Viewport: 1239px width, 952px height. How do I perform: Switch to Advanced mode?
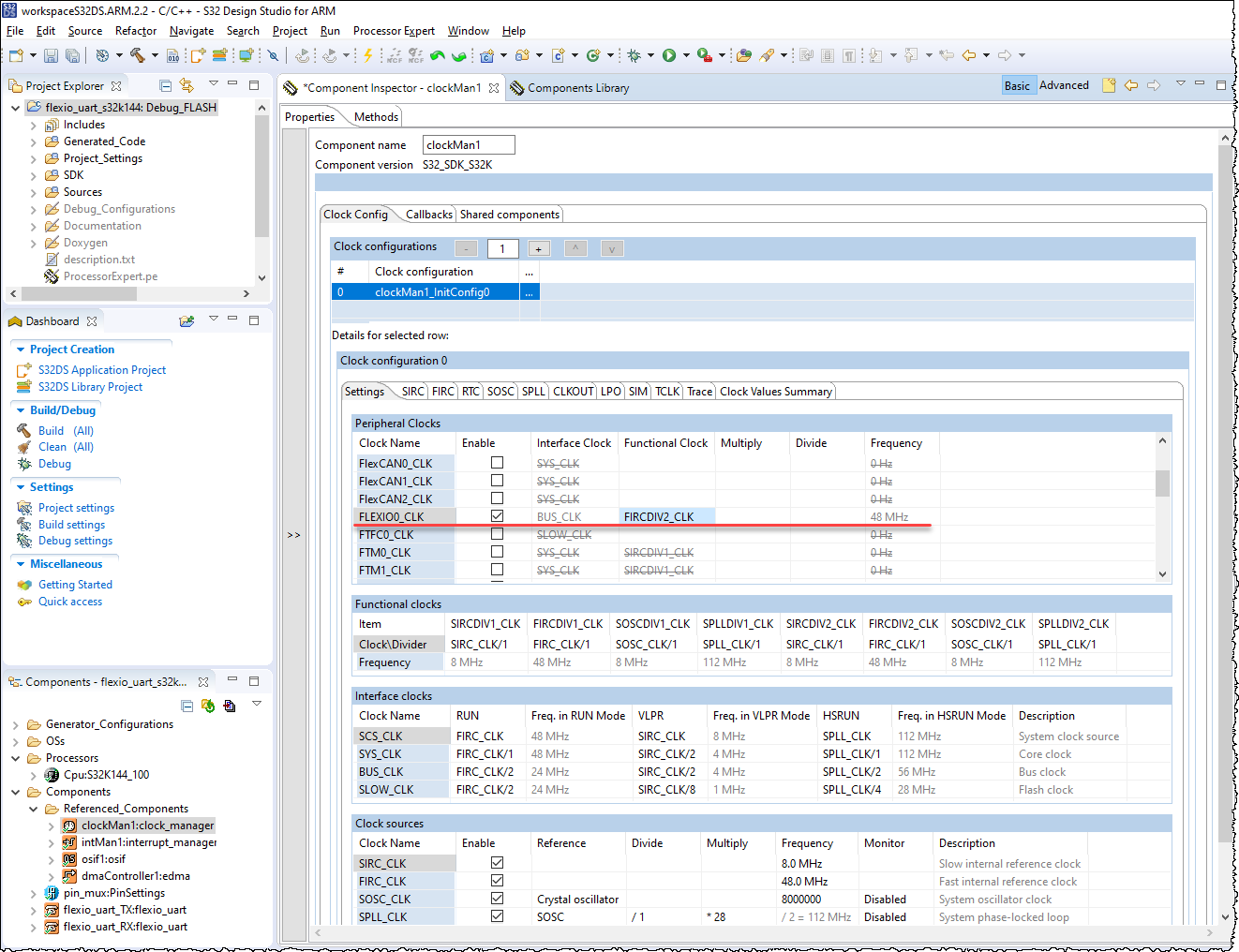tap(1064, 84)
